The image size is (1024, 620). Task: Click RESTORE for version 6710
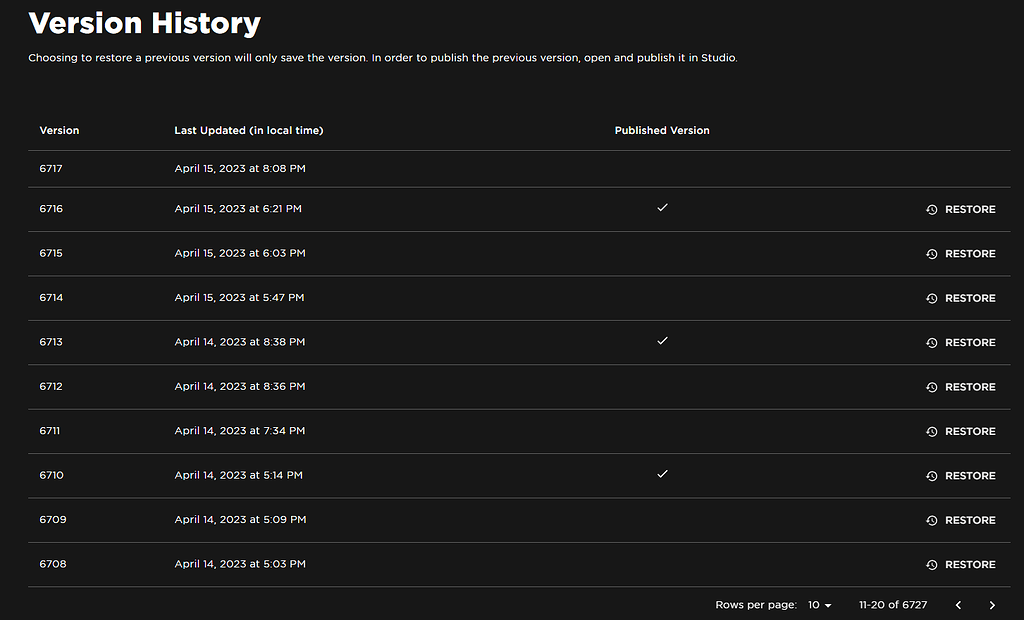pyautogui.click(x=968, y=475)
